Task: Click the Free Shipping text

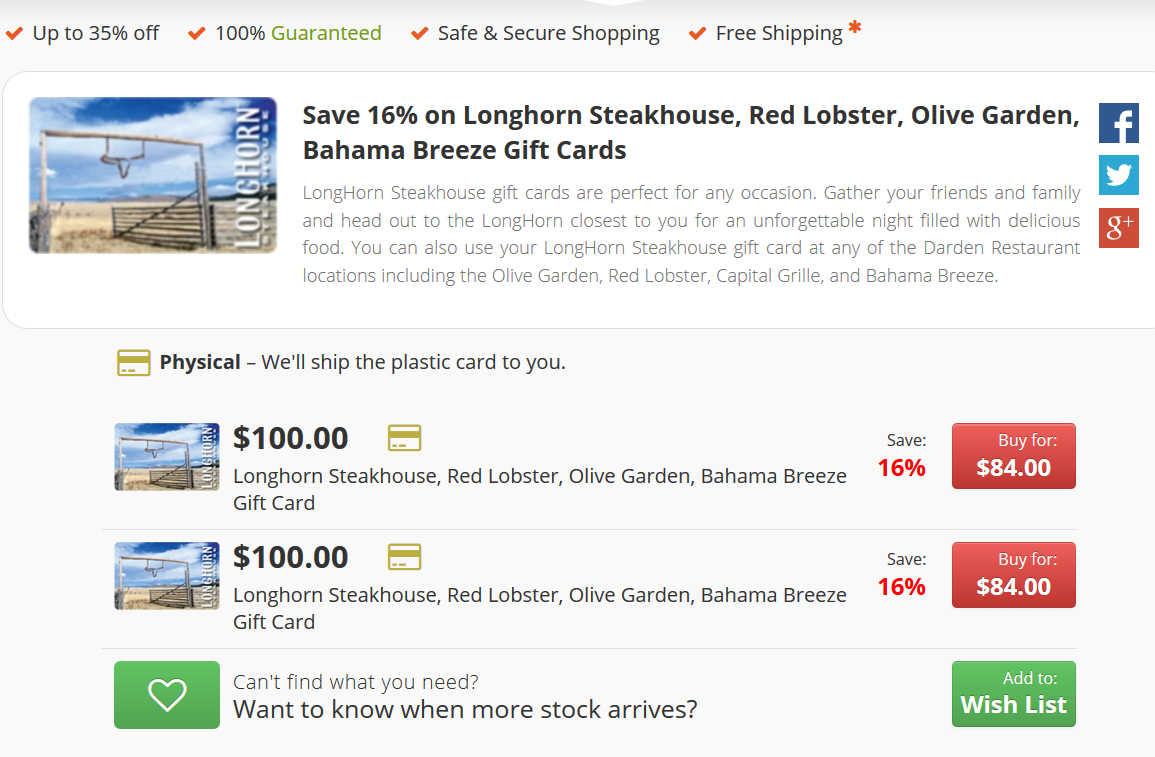Action: [778, 34]
